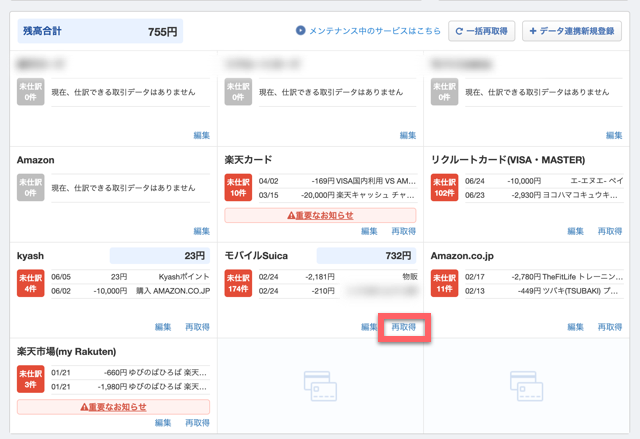640x439 pixels.
Task: Click the Amazon.co.jp 02/13 -449円 ツバキ row
Action: (x=544, y=291)
